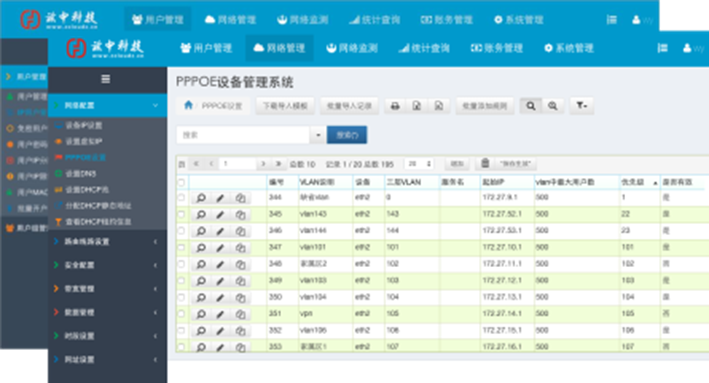This screenshot has width=709, height=383.
Task: Go to next page in grid pager
Action: (x=263, y=164)
